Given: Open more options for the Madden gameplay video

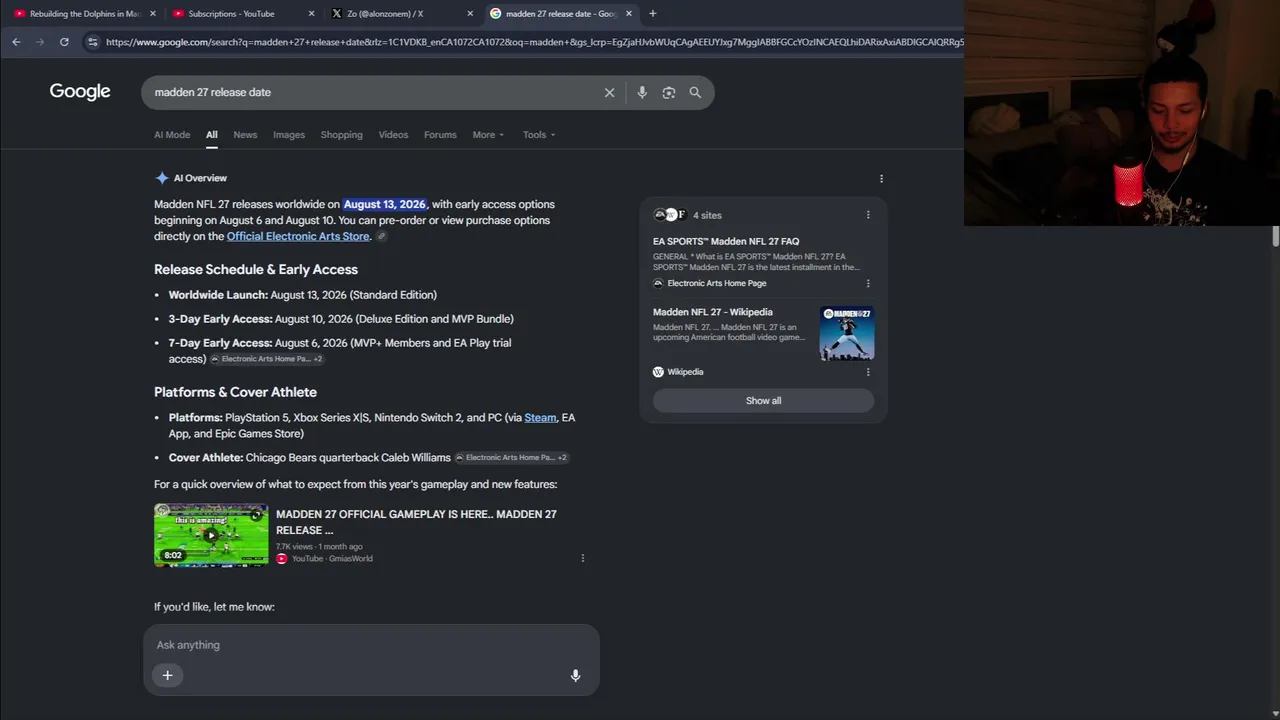Looking at the screenshot, I should click(583, 558).
